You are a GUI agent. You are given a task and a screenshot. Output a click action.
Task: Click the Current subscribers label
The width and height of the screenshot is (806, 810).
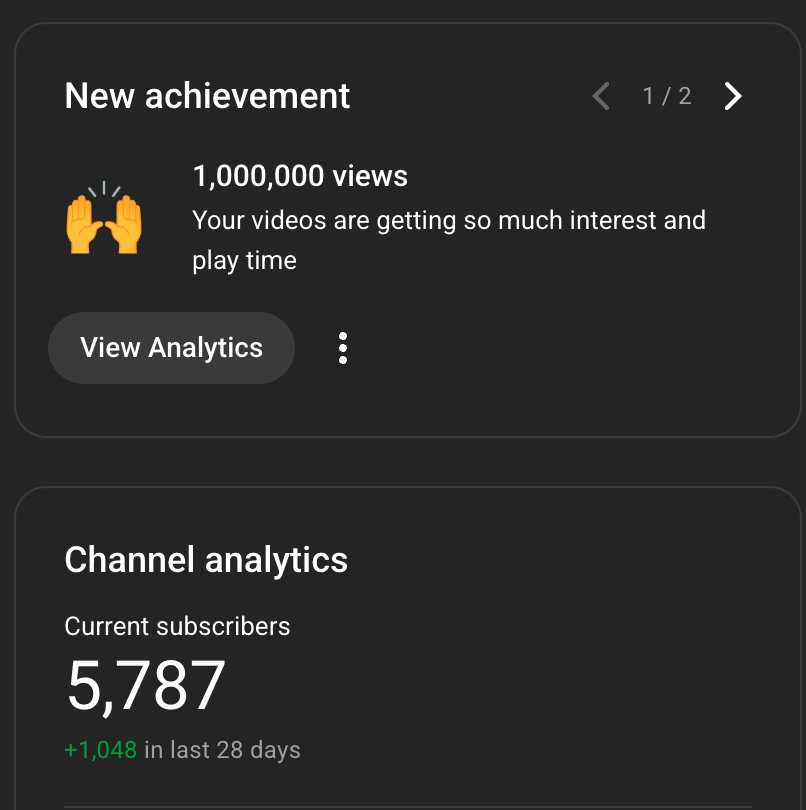177,627
